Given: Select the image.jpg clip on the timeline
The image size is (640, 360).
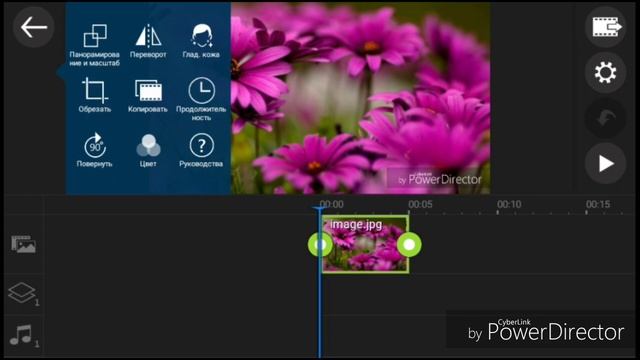Looking at the screenshot, I should 365,244.
